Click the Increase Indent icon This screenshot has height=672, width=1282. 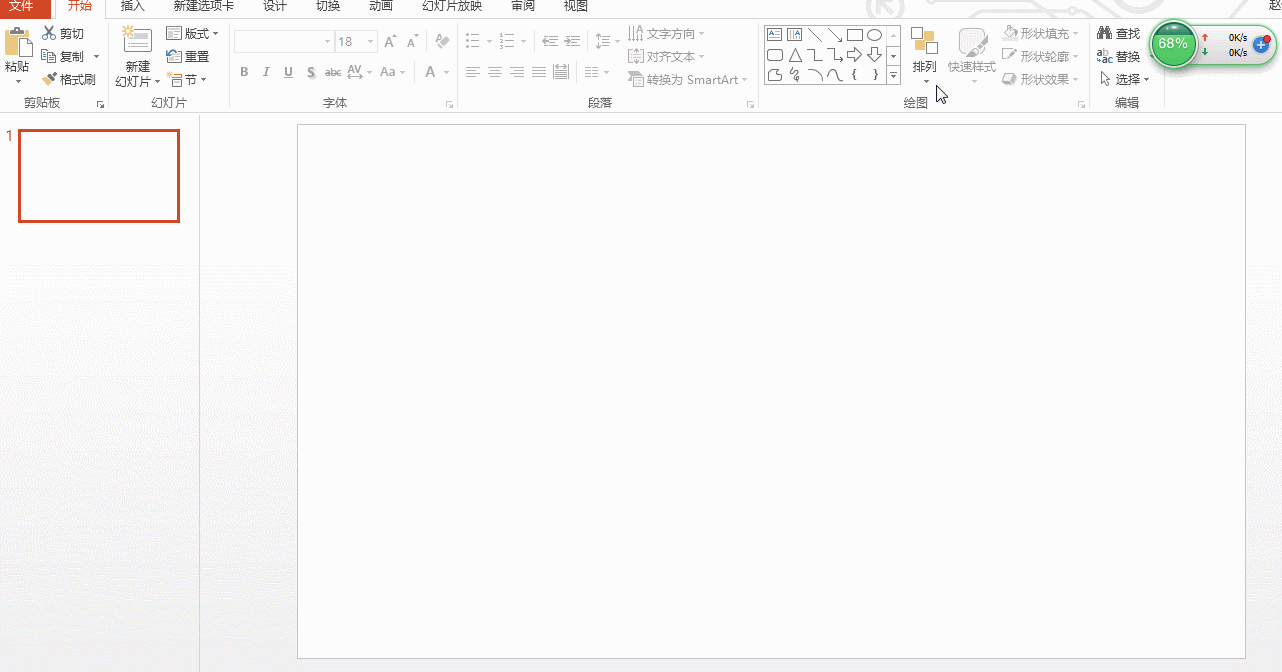click(573, 42)
